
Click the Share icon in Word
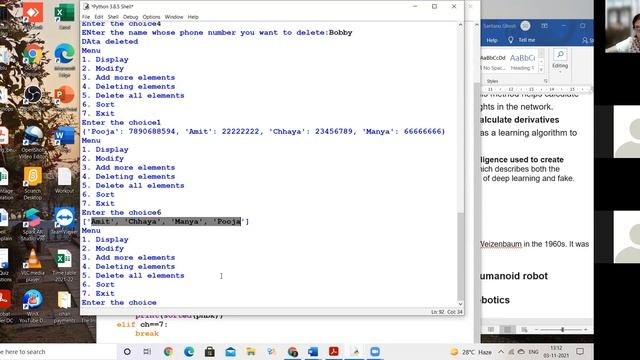tap(585, 40)
